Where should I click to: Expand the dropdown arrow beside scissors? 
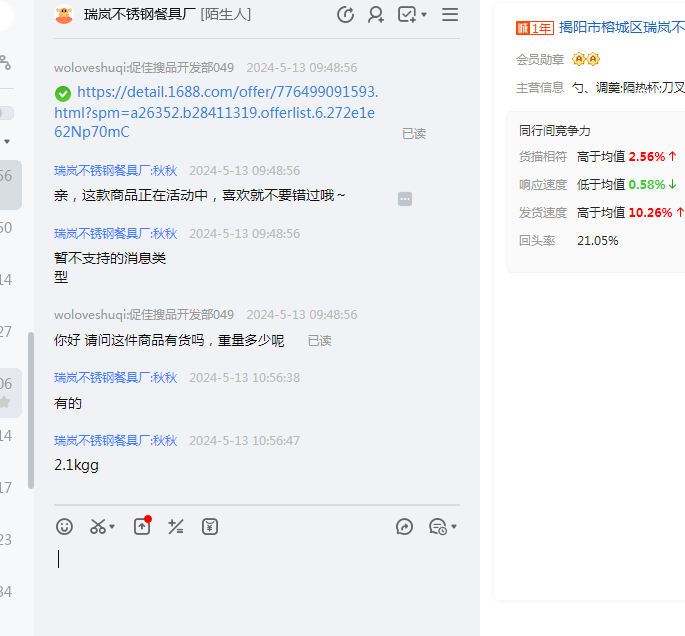pyautogui.click(x=112, y=527)
